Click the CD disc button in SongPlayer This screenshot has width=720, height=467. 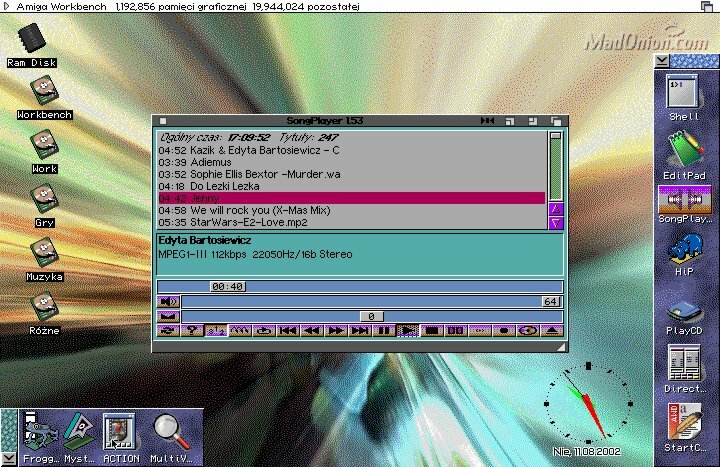527,331
